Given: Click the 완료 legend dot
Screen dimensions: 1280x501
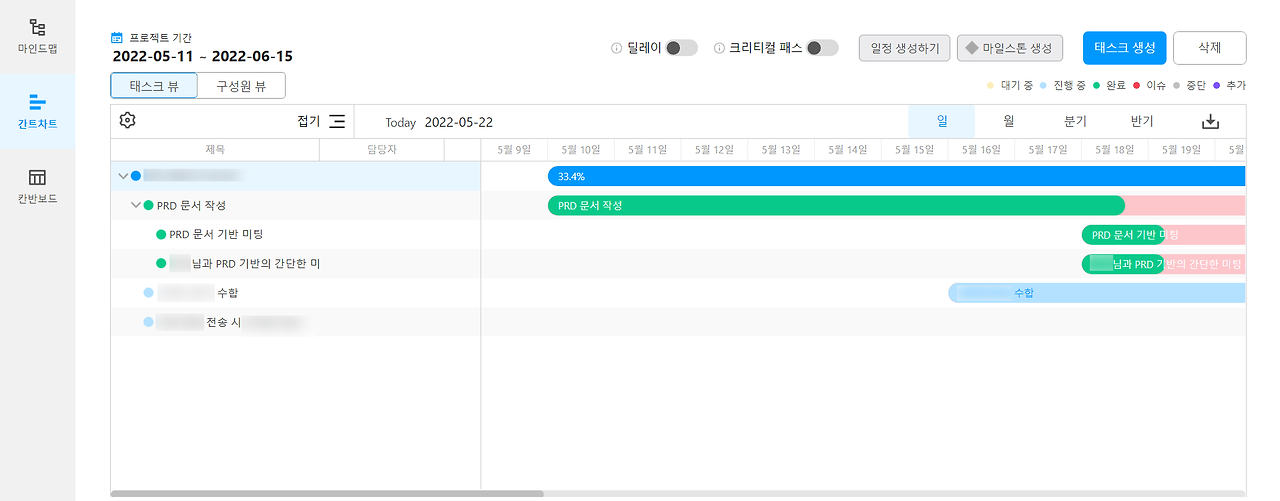Looking at the screenshot, I should 1097,86.
